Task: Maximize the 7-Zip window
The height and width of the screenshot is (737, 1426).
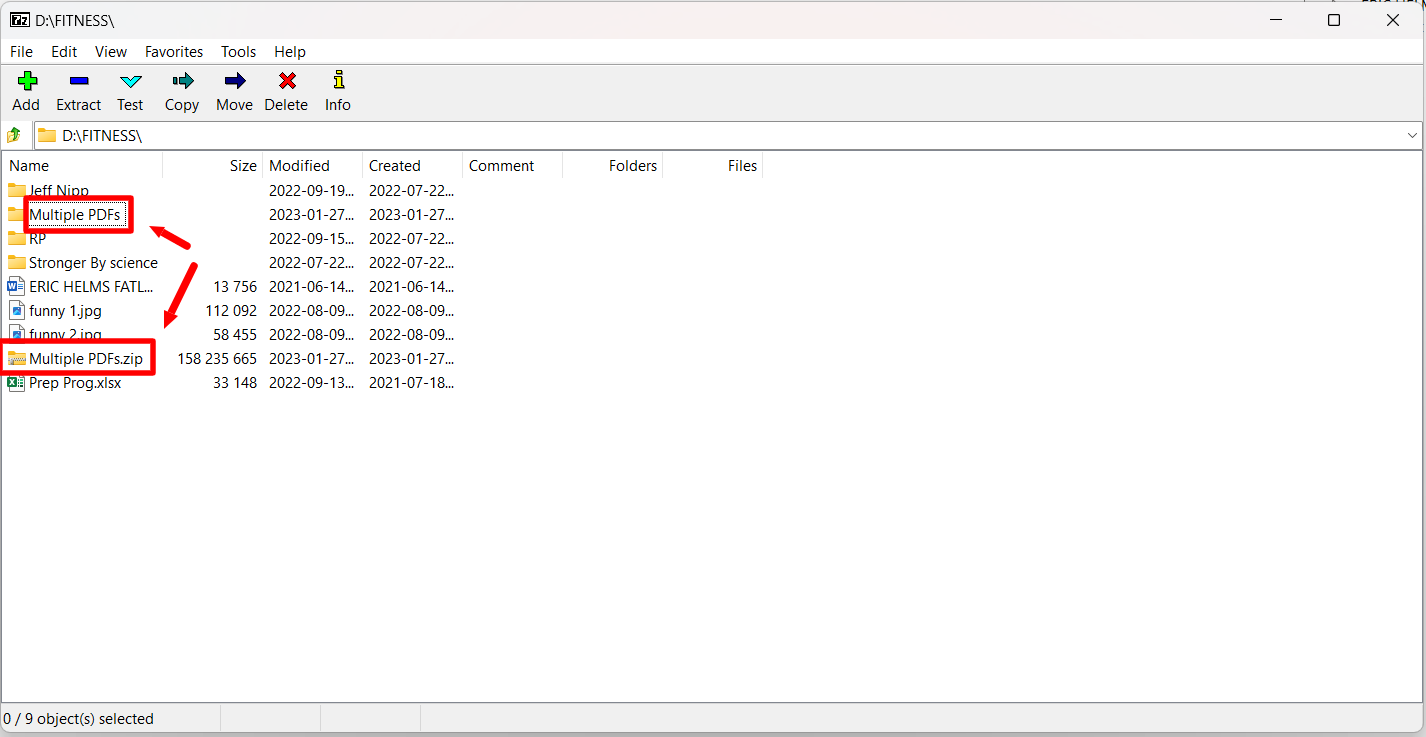Action: pos(1334,20)
